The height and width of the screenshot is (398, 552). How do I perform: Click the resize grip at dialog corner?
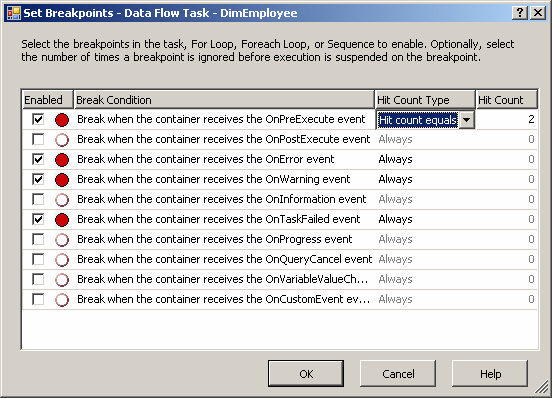[541, 387]
